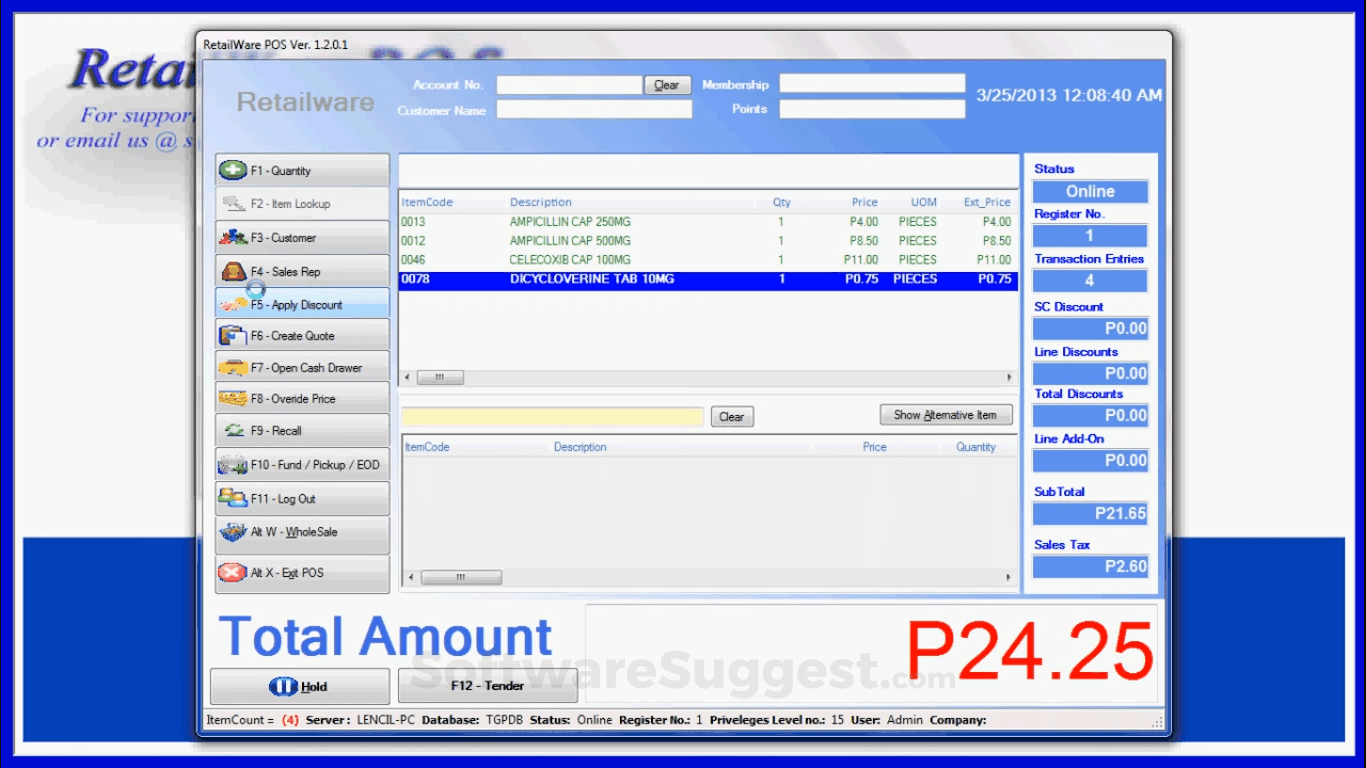Click the red X Exit POS icon

click(232, 573)
